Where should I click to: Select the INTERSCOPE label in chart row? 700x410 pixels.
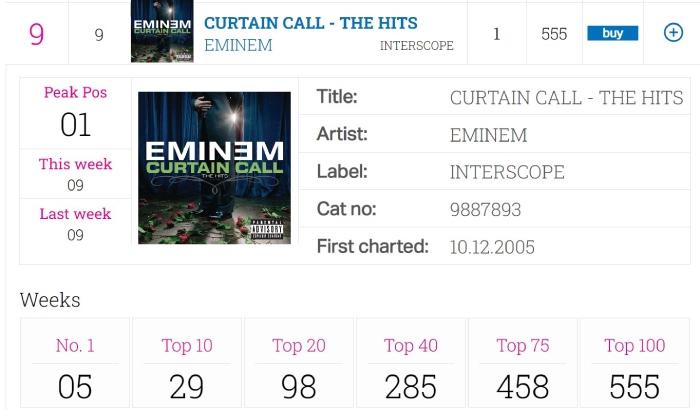(417, 46)
